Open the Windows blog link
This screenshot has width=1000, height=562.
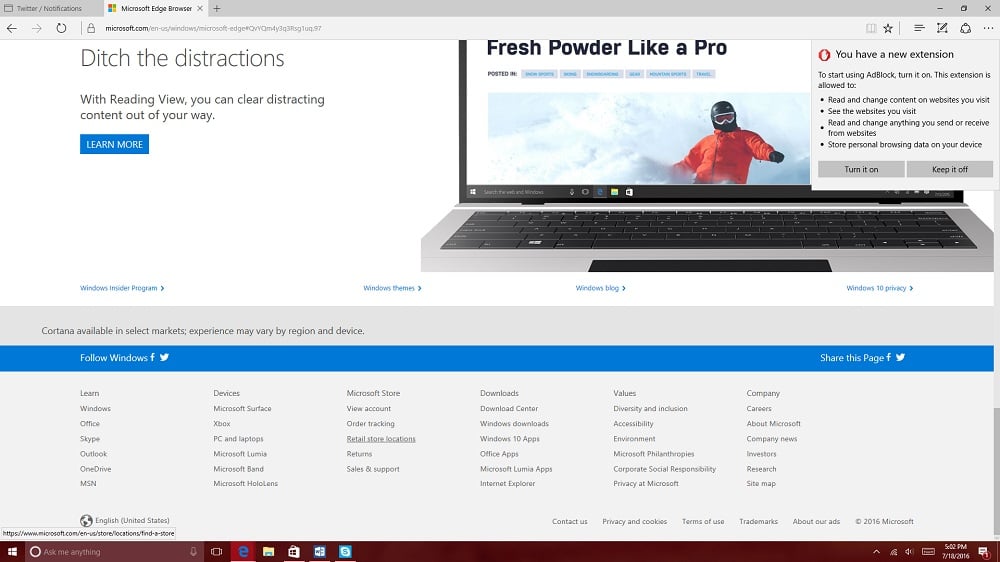click(600, 288)
